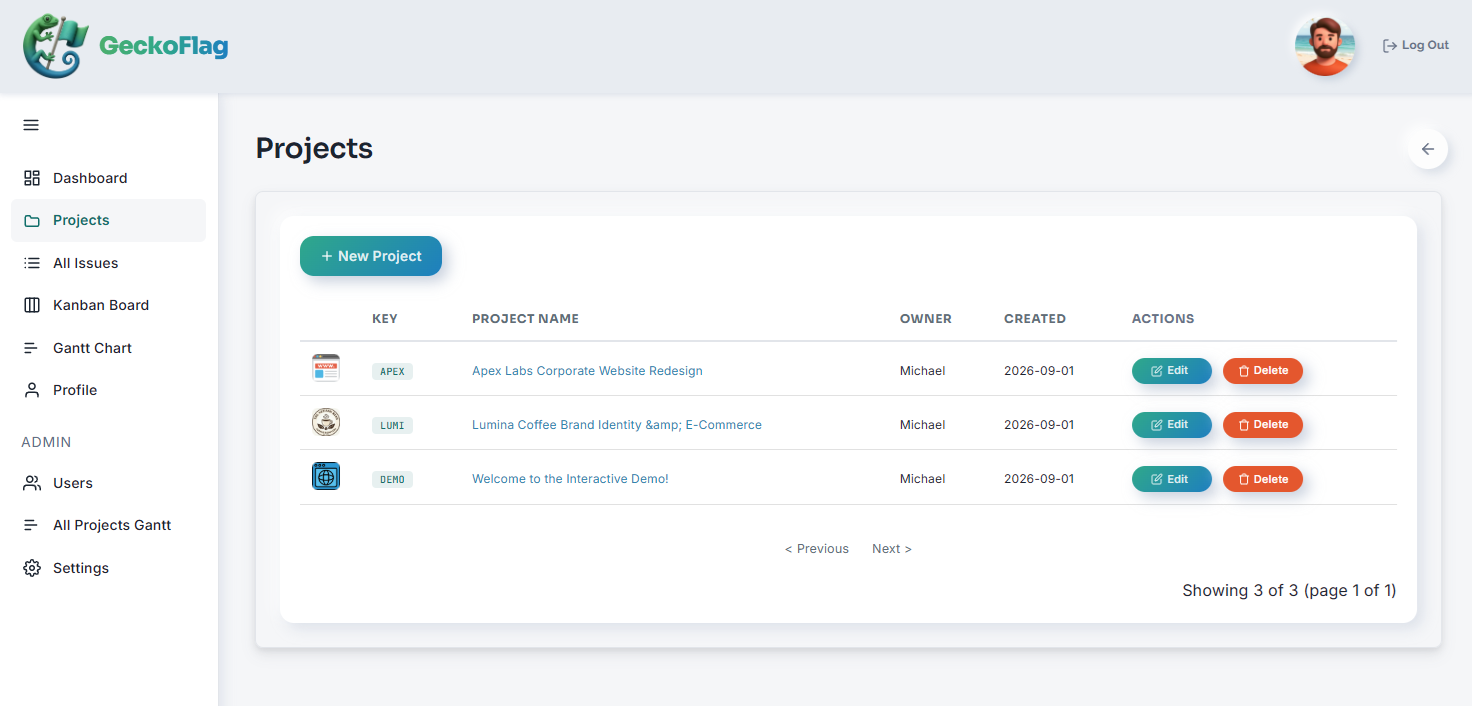Open Welcome to the Interactive Demo link
This screenshot has width=1472, height=706.
570,479
